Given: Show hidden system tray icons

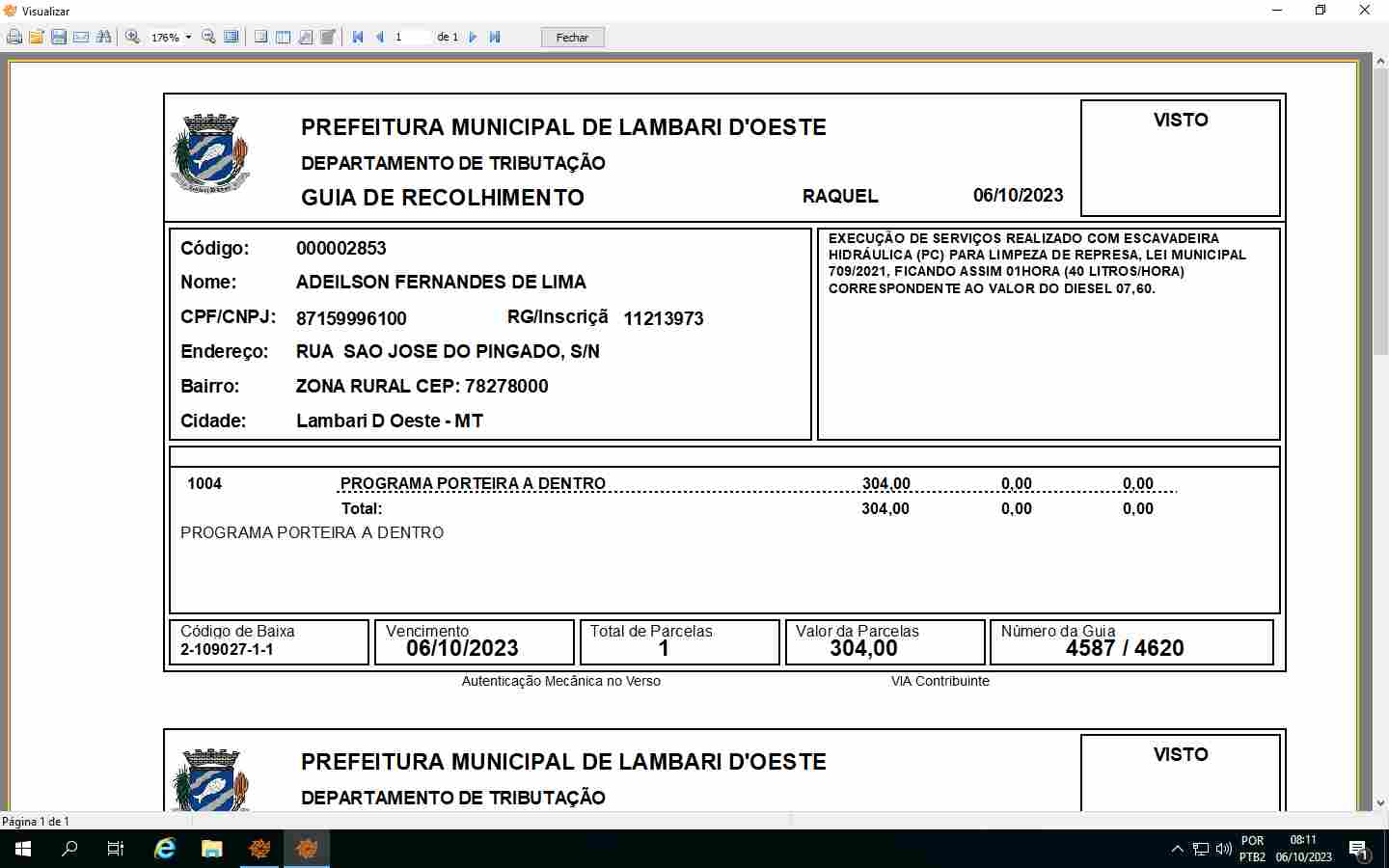Looking at the screenshot, I should click(x=1177, y=849).
